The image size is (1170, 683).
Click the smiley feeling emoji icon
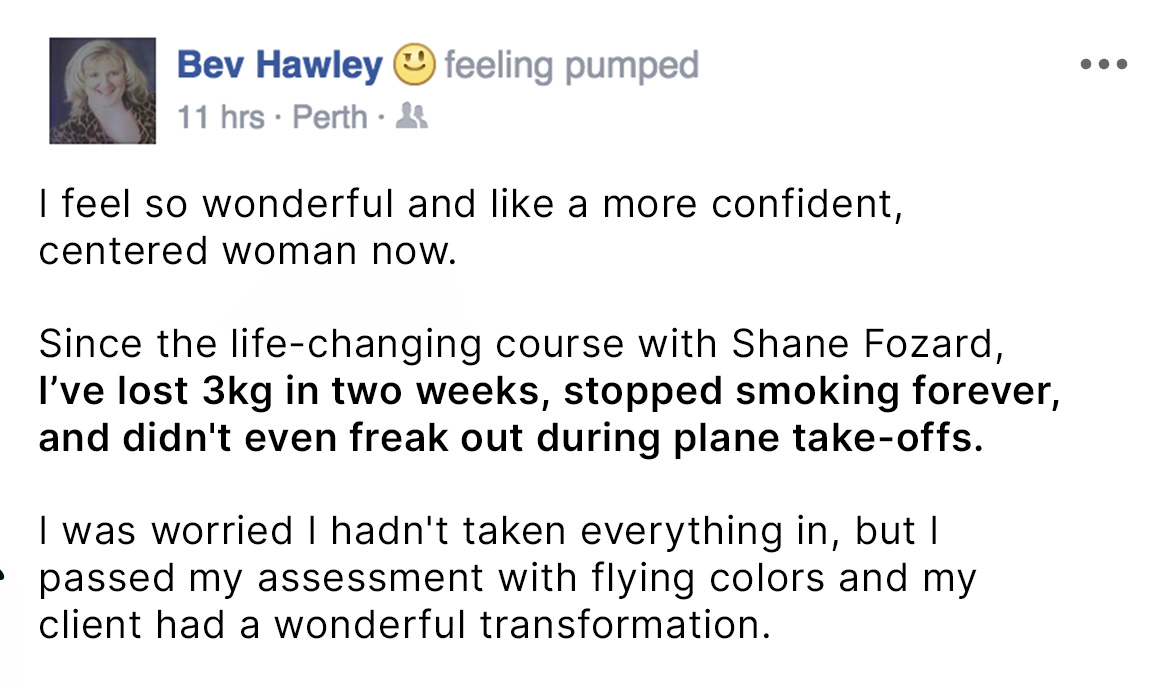[x=415, y=66]
